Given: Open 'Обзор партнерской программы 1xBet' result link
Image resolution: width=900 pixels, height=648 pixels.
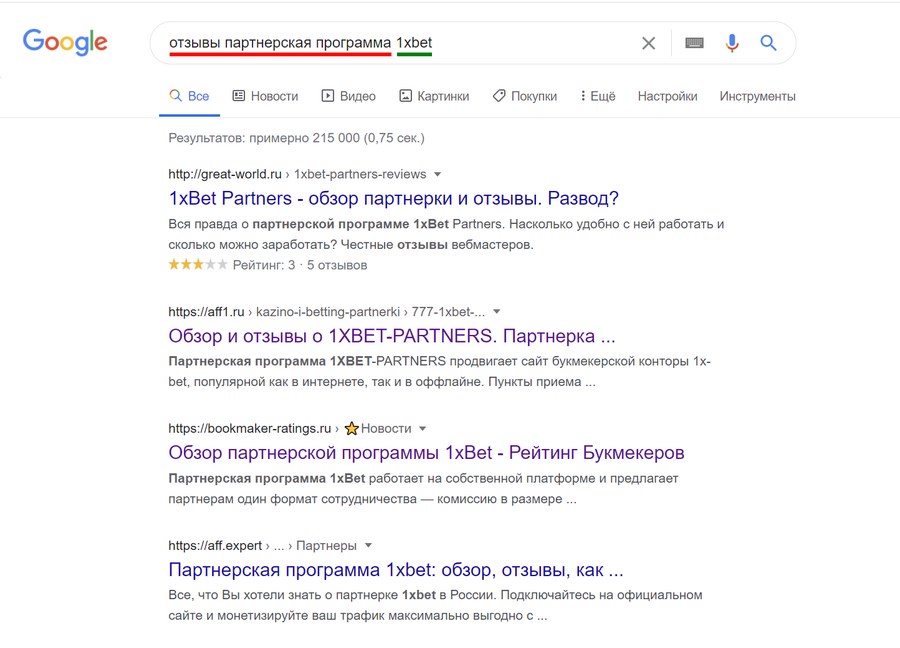Looking at the screenshot, I should tap(426, 453).
